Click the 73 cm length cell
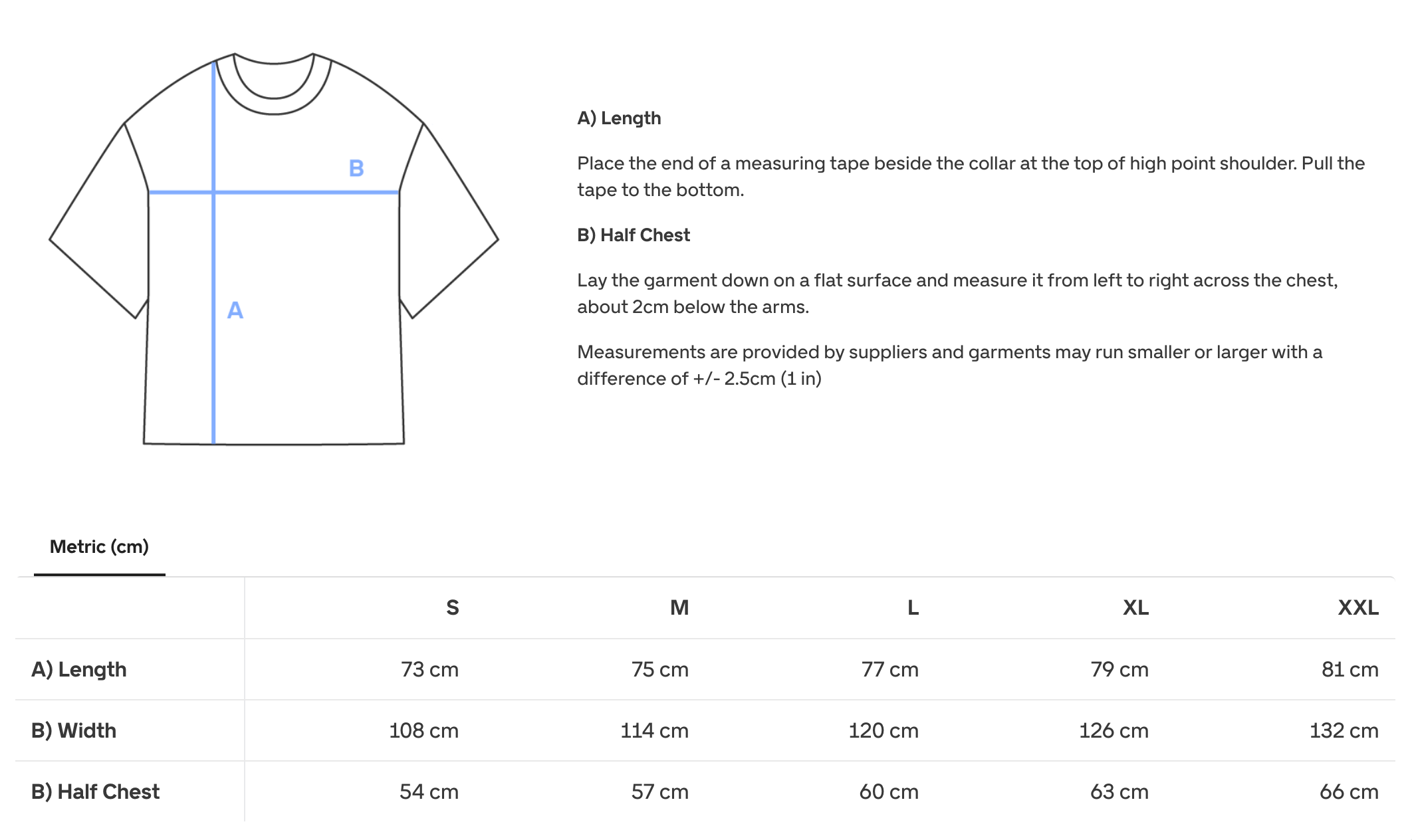This screenshot has width=1412, height=840. [x=429, y=669]
